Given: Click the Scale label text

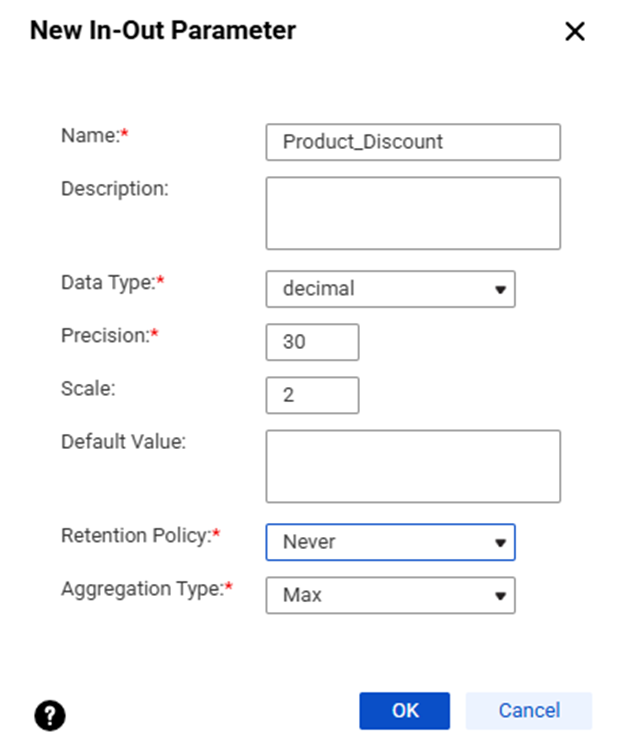Looking at the screenshot, I should [88, 388].
